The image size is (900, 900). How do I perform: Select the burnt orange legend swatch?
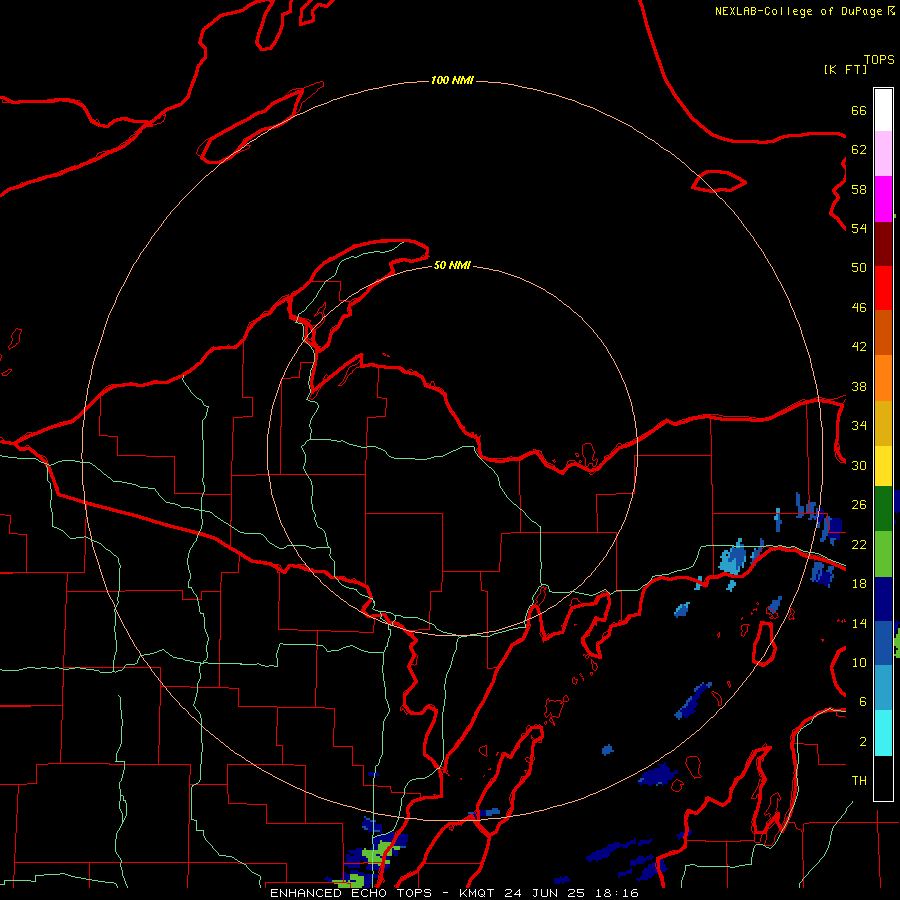click(883, 332)
